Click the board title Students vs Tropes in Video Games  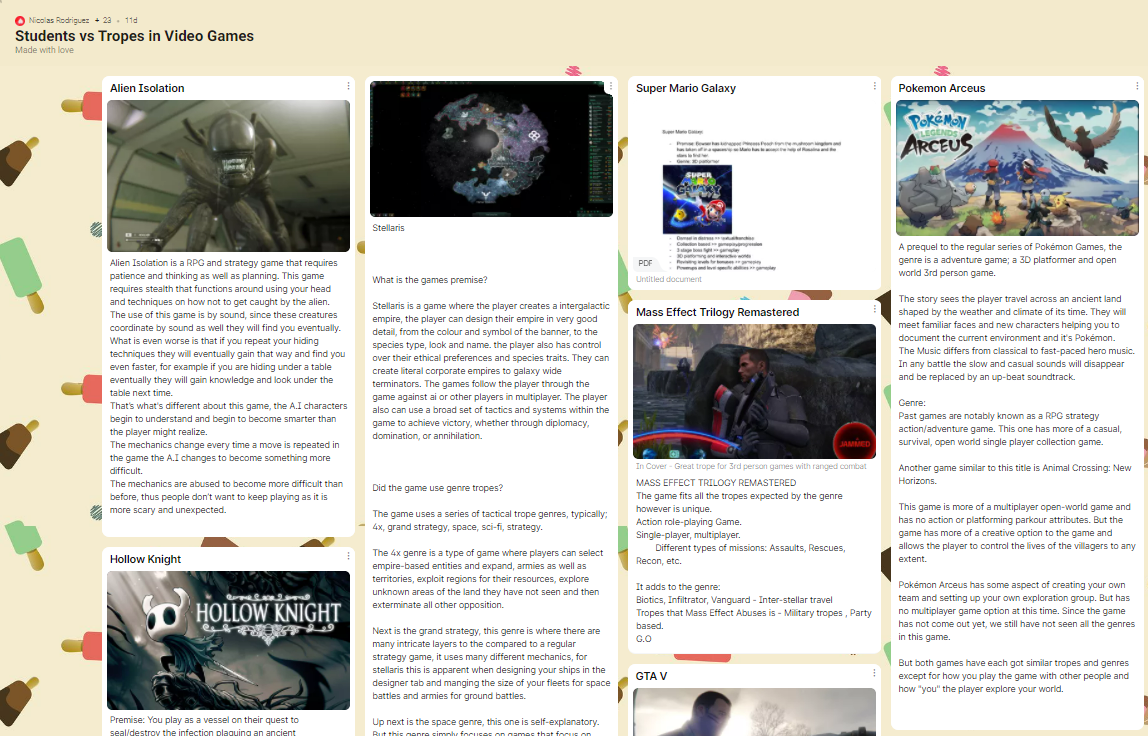click(135, 36)
